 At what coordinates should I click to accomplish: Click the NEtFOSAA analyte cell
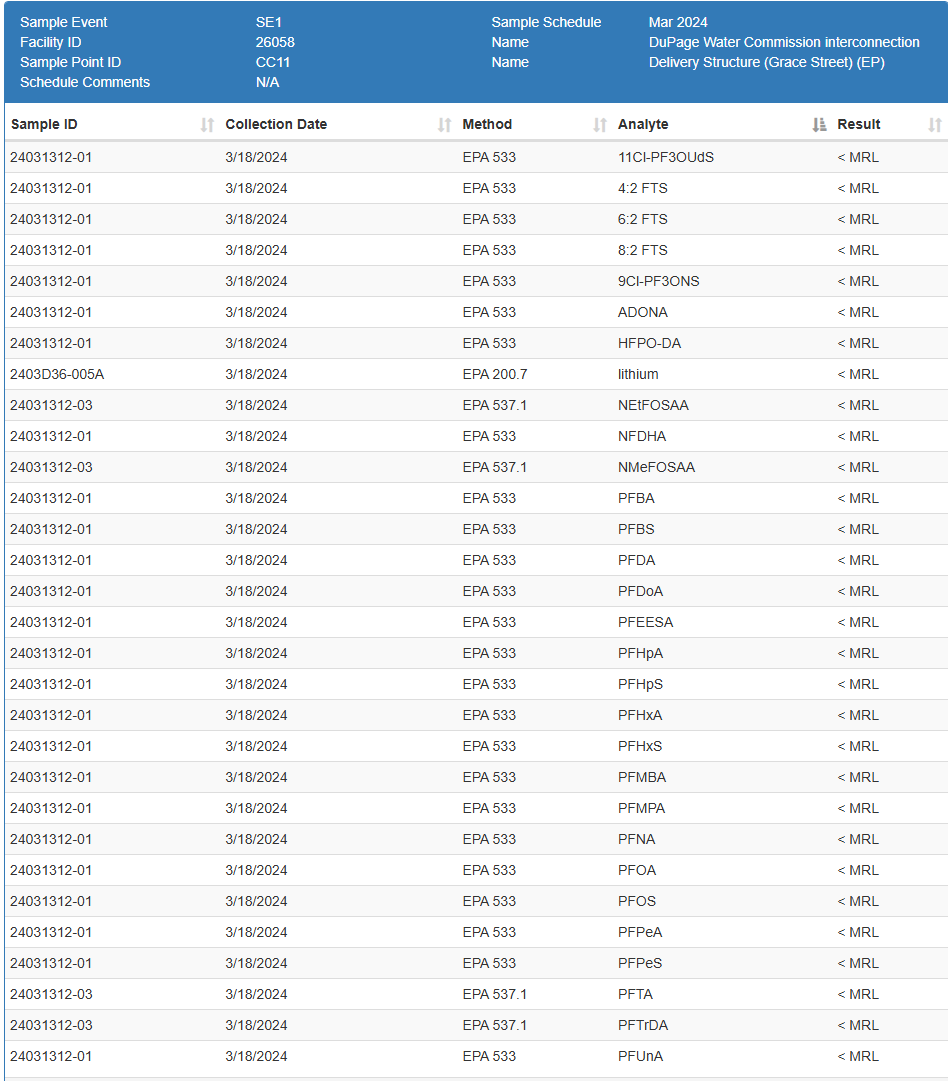pos(653,405)
